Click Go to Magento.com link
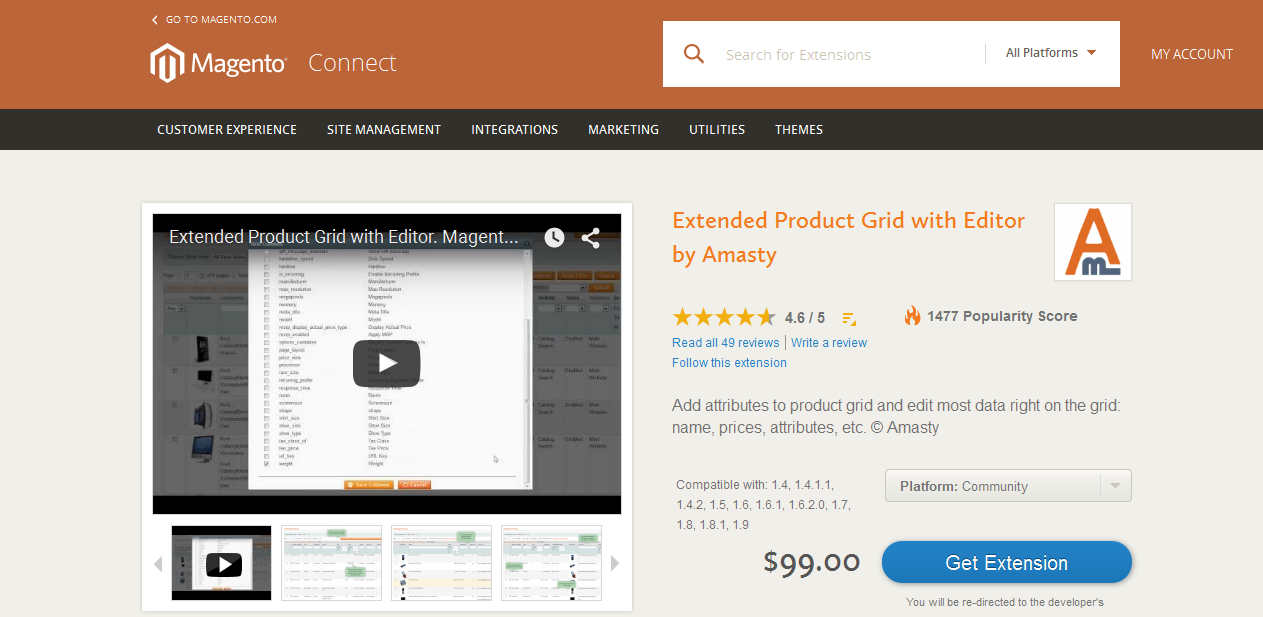 click(221, 20)
